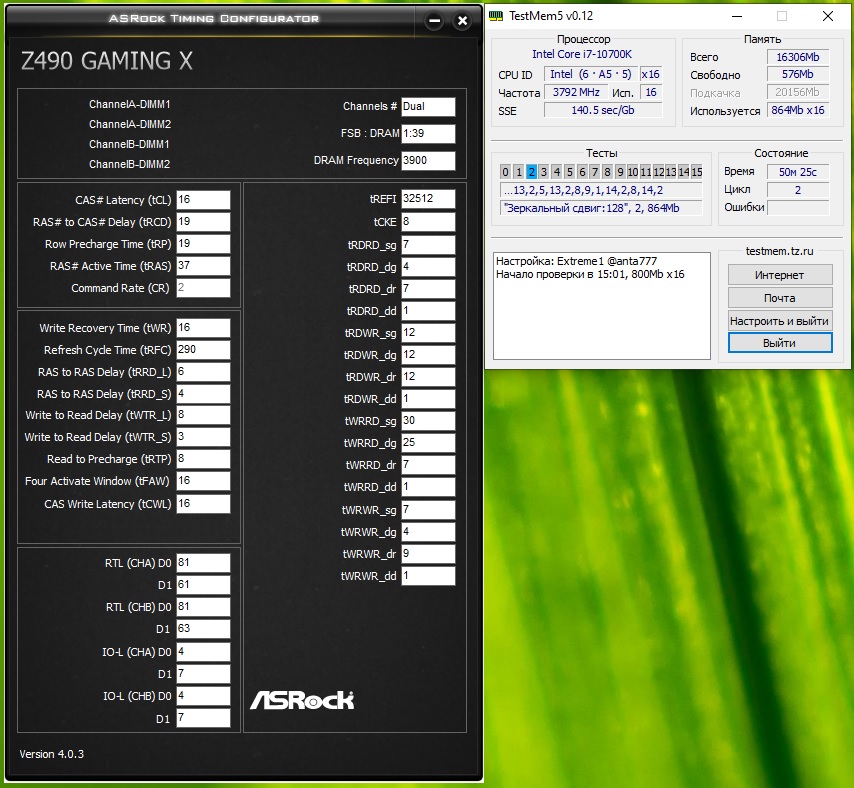Screen dimensions: 854x788
Task: Click the RAS# to CAS# Delay (tRCD) field
Action: point(203,222)
